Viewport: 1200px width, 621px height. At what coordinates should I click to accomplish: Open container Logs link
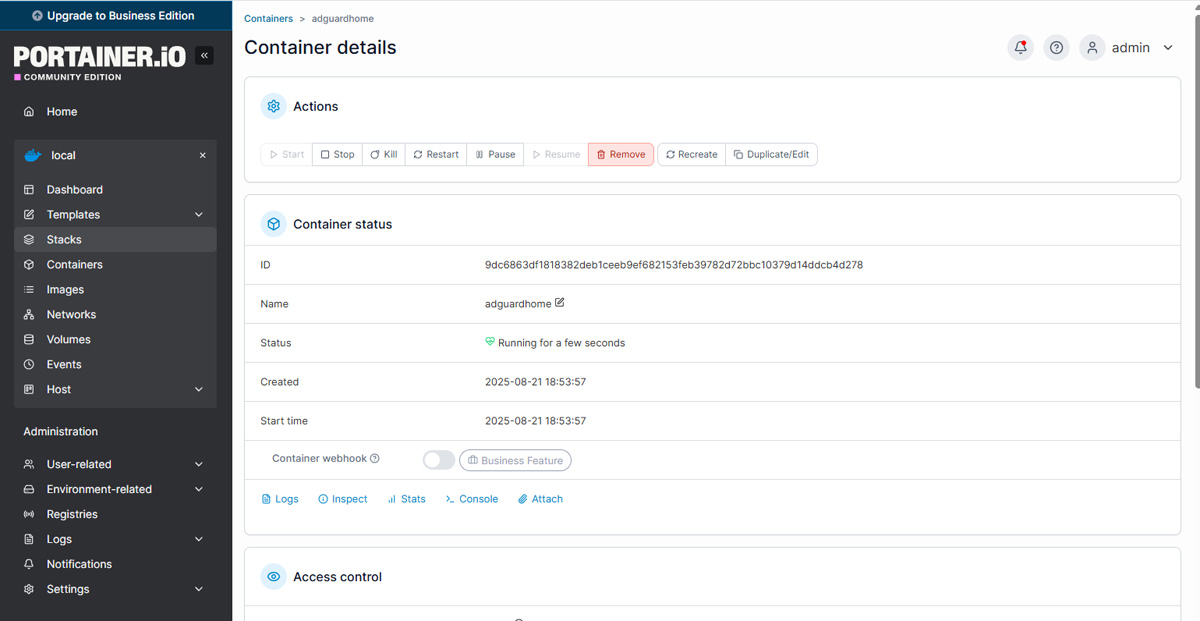coord(280,499)
